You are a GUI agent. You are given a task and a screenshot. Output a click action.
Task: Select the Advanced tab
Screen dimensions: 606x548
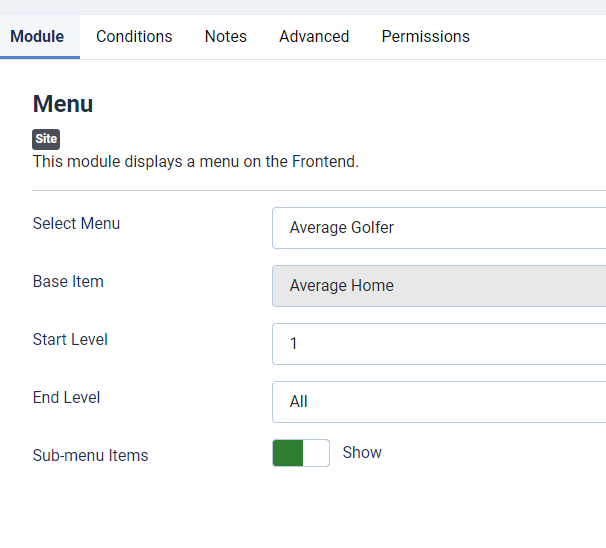(314, 37)
